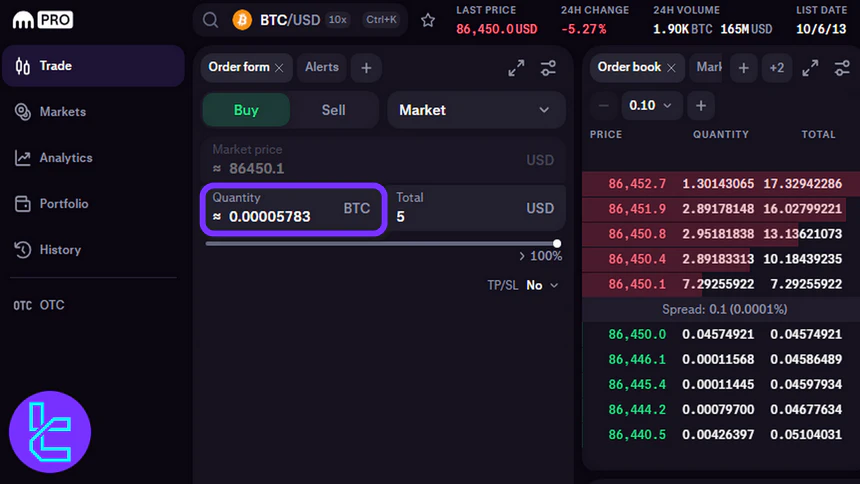Click the search magnifier icon
Image resolution: width=860 pixels, height=484 pixels.
pos(210,20)
